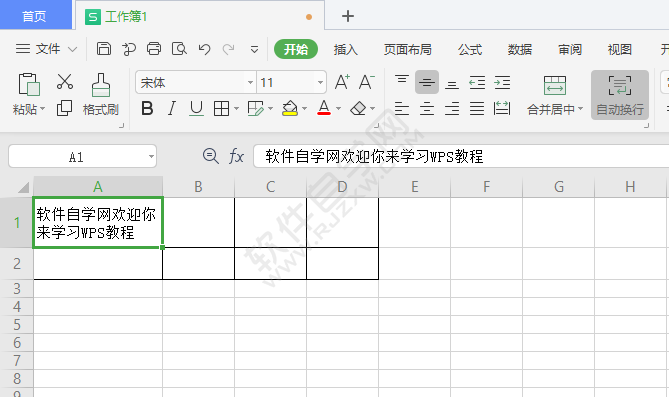Select column D header
Screen dimensions: 669x397
342,187
